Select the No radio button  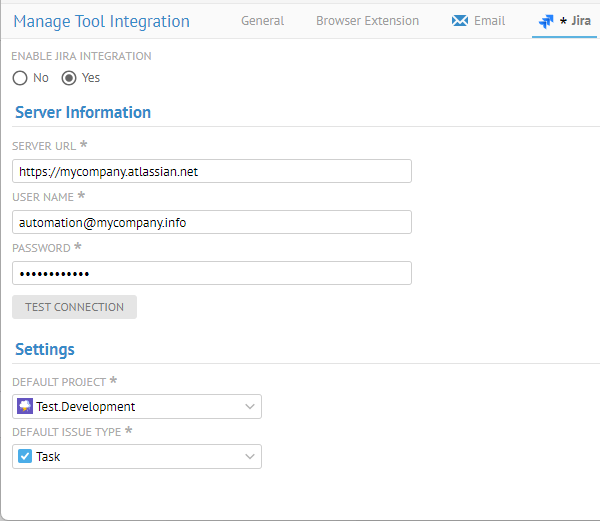pos(20,78)
